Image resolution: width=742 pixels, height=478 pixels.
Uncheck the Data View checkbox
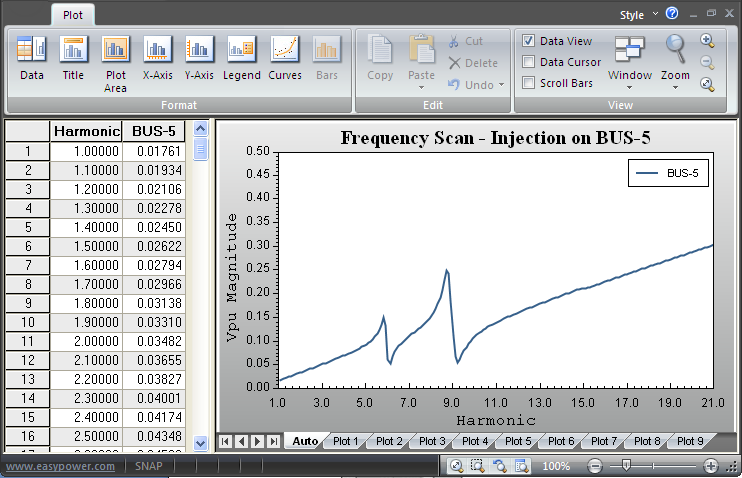pyautogui.click(x=529, y=41)
